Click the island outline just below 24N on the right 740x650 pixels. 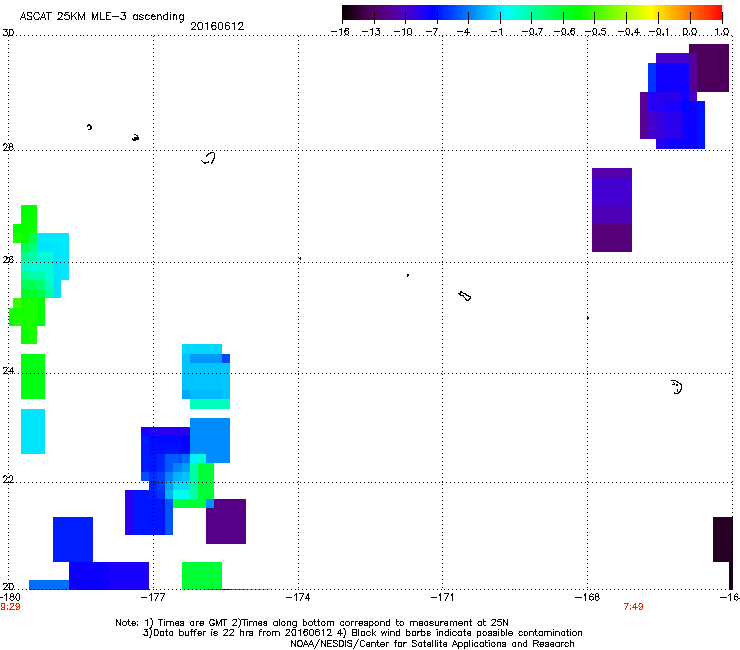pos(676,387)
